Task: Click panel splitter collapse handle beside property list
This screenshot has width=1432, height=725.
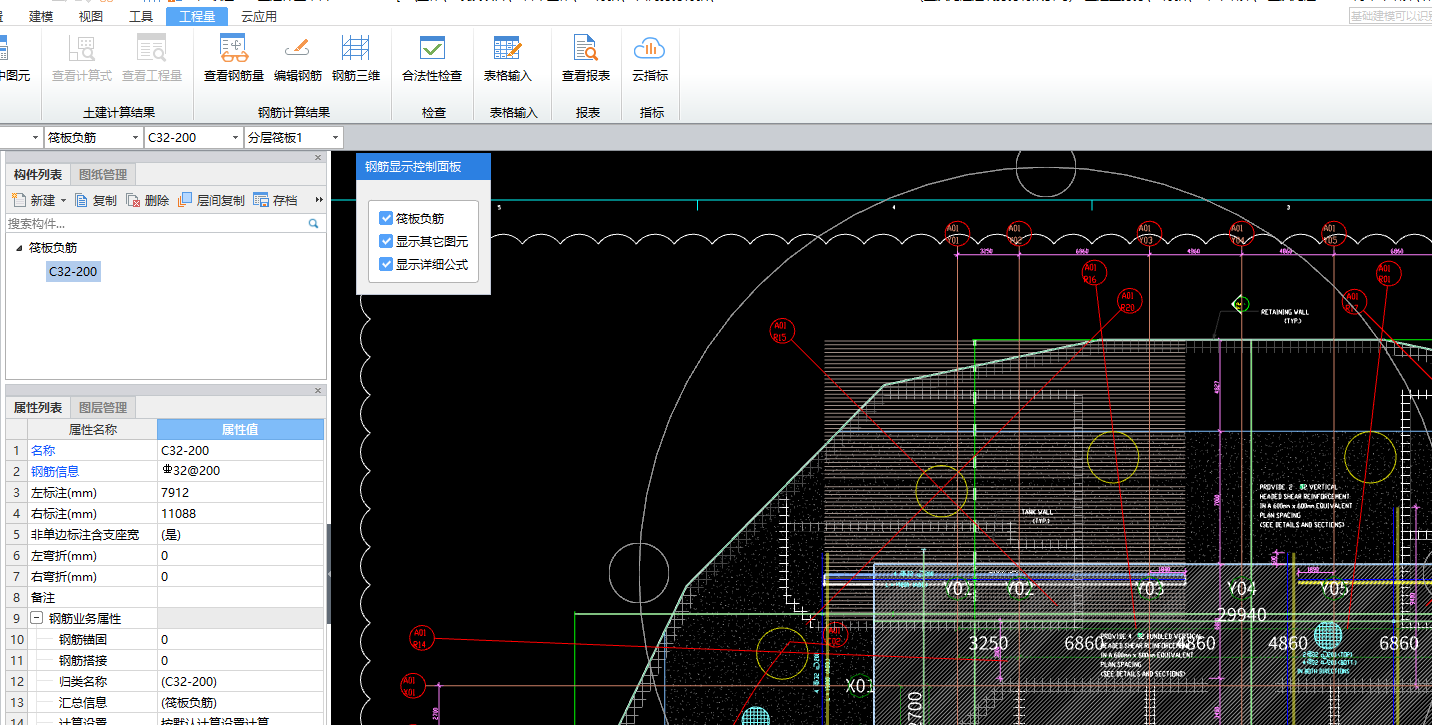Action: 329,573
